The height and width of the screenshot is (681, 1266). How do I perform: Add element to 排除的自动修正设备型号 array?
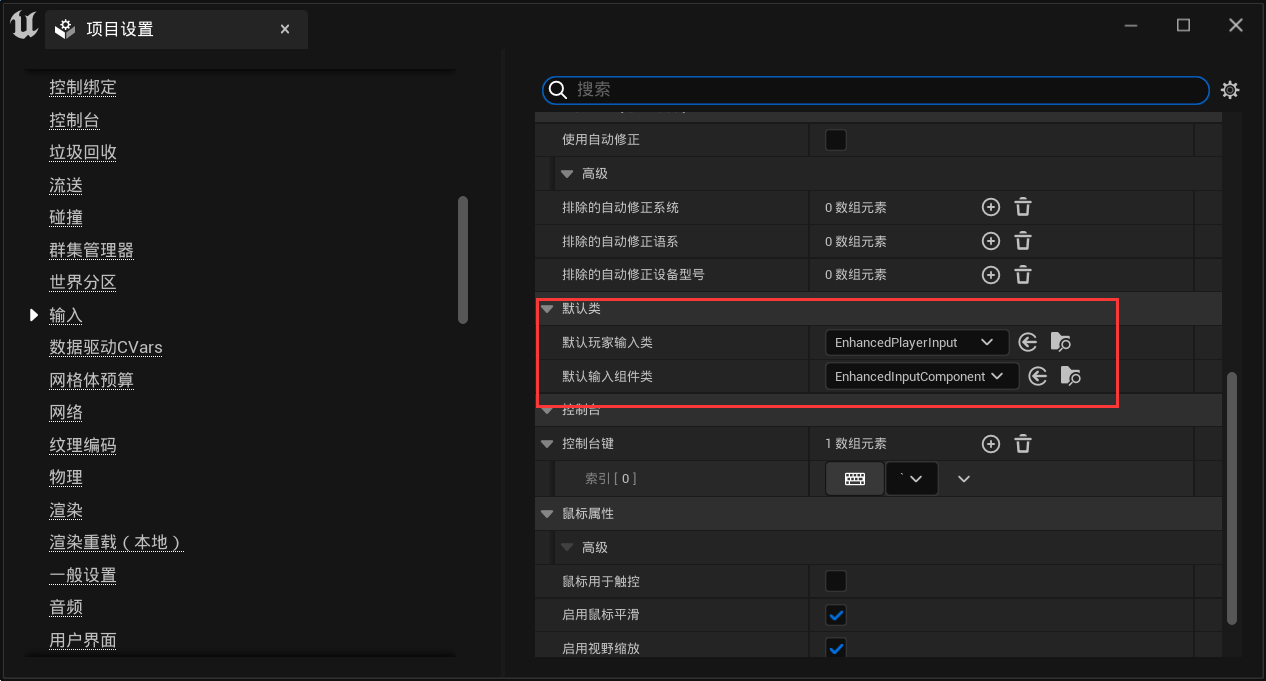[990, 274]
